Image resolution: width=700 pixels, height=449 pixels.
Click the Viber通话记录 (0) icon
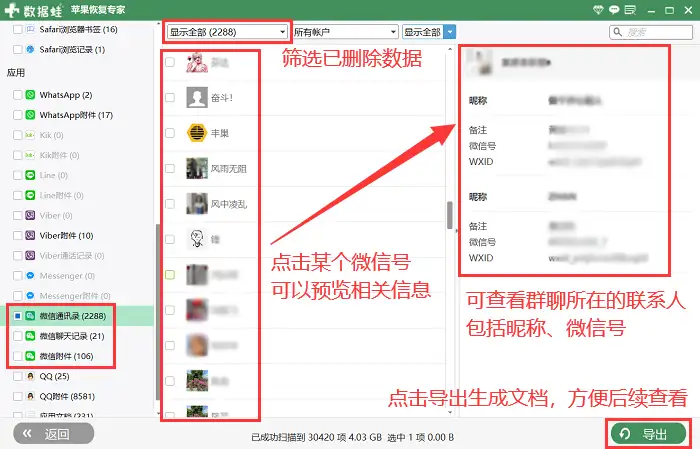coord(30,255)
